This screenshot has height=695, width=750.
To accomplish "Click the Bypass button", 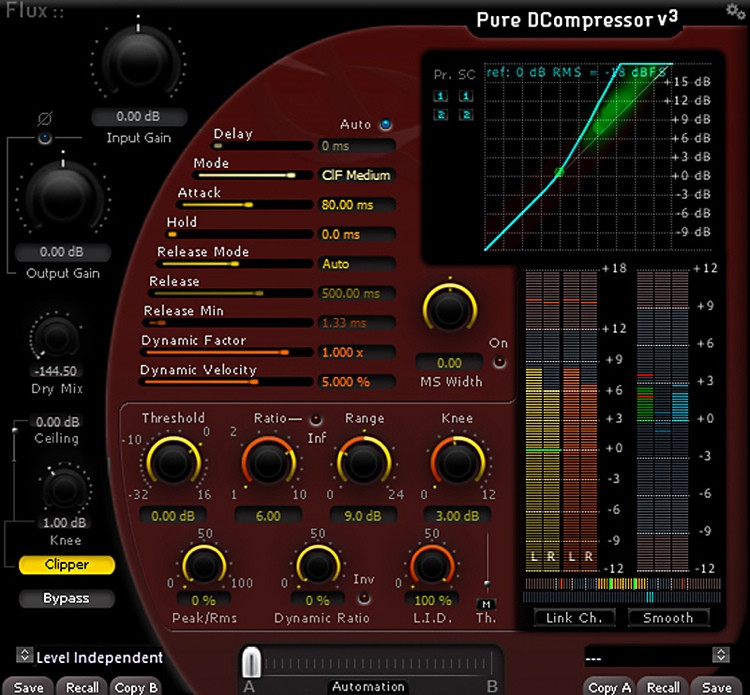I will click(67, 598).
